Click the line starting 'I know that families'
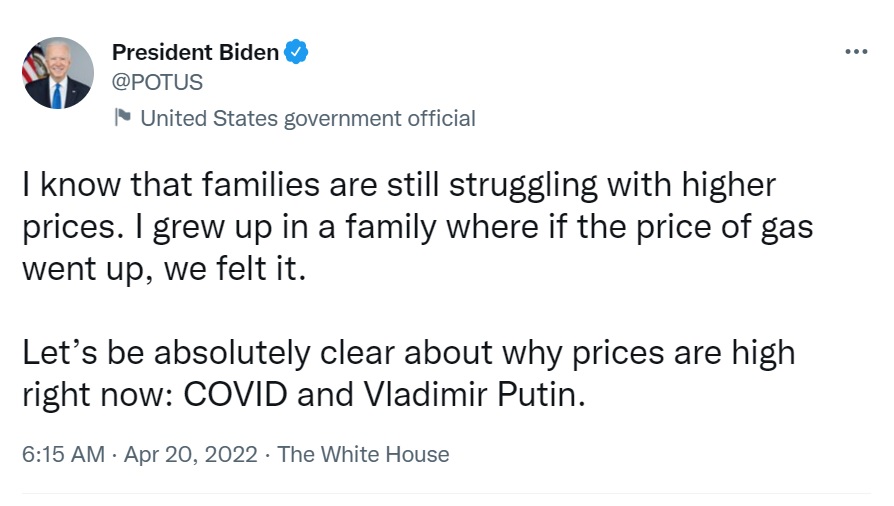 pyautogui.click(x=398, y=186)
